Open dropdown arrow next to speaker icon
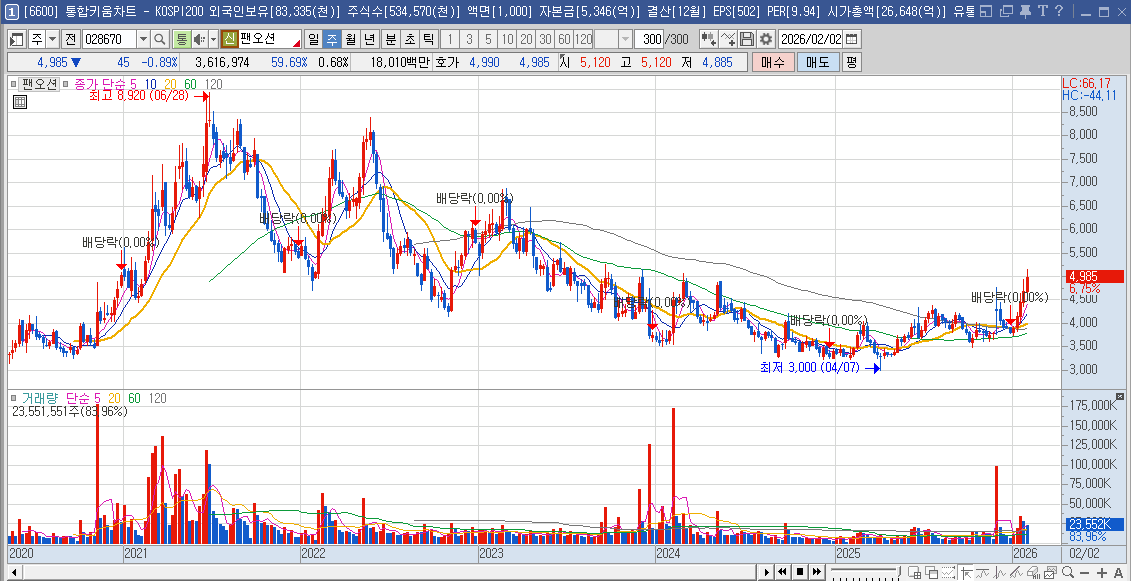The width and height of the screenshot is (1131, 581). point(214,39)
